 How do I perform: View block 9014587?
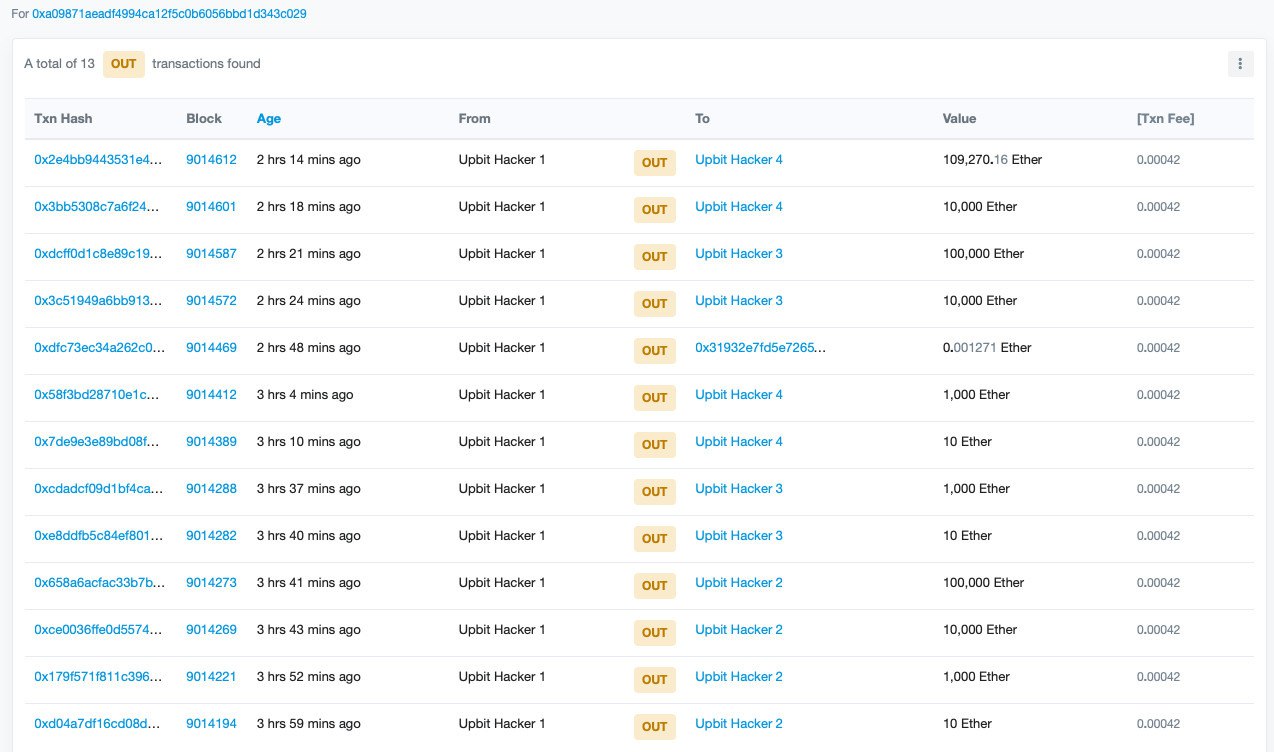211,253
